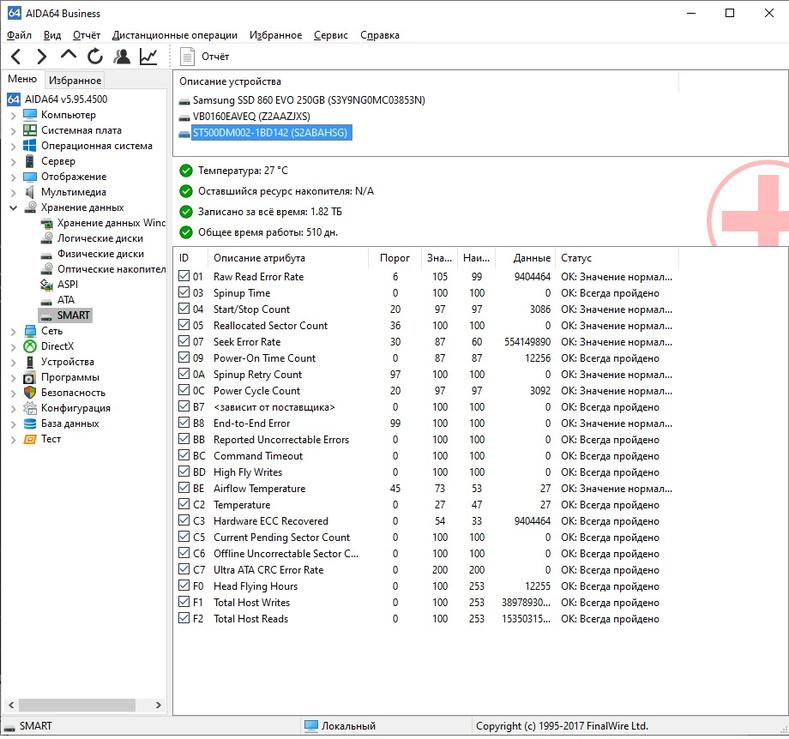Image resolution: width=789 pixels, height=739 pixels.
Task: Select the Устройства devices icon
Action: (x=30, y=362)
